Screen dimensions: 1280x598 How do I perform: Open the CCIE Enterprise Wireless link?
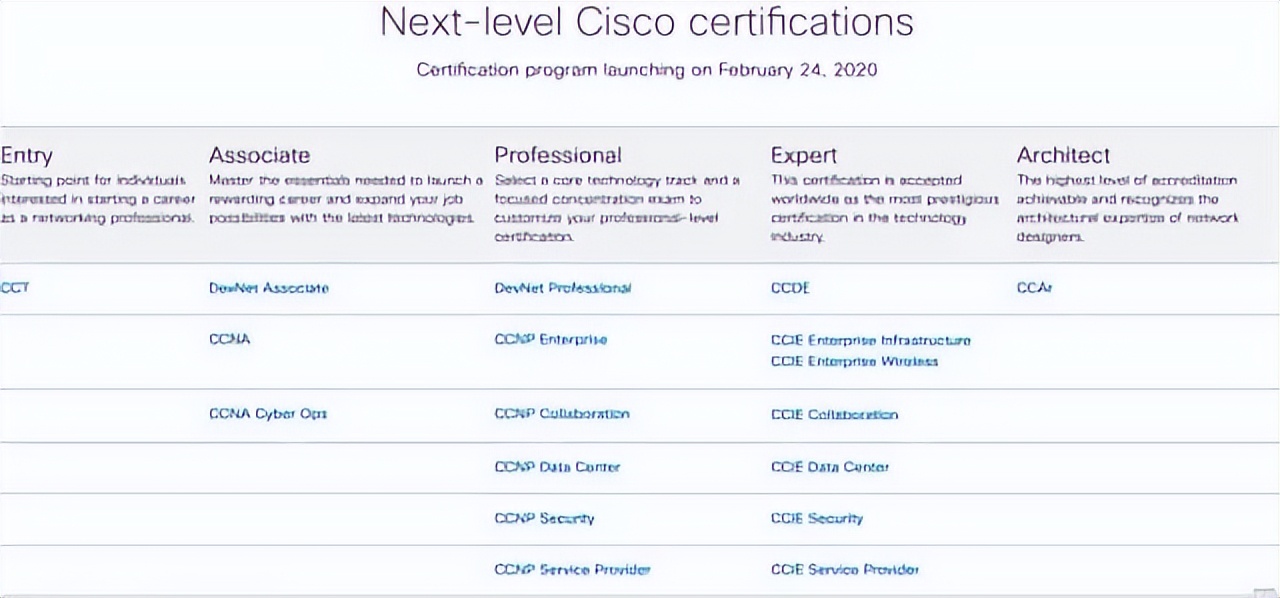pyautogui.click(x=854, y=361)
